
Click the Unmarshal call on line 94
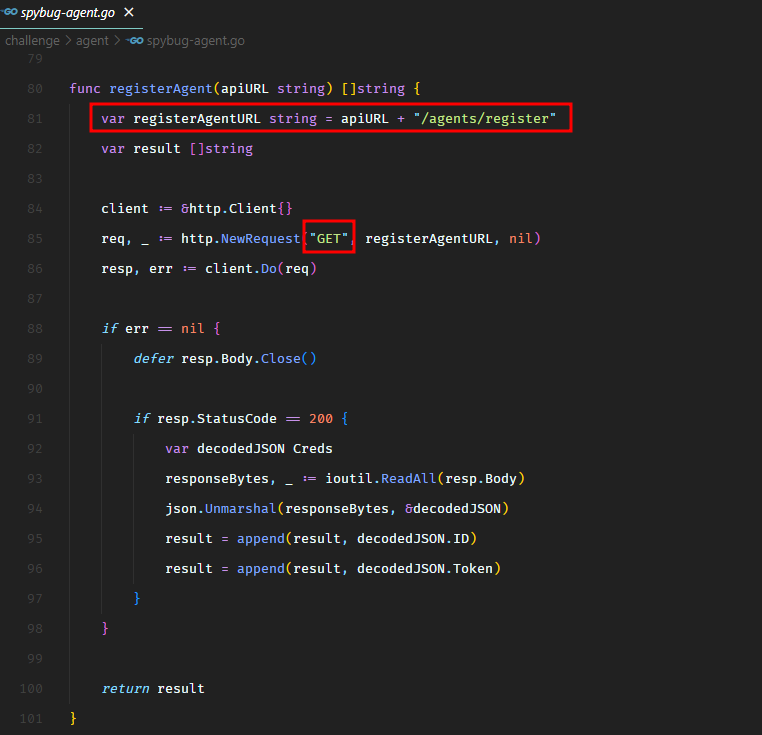tap(241, 508)
